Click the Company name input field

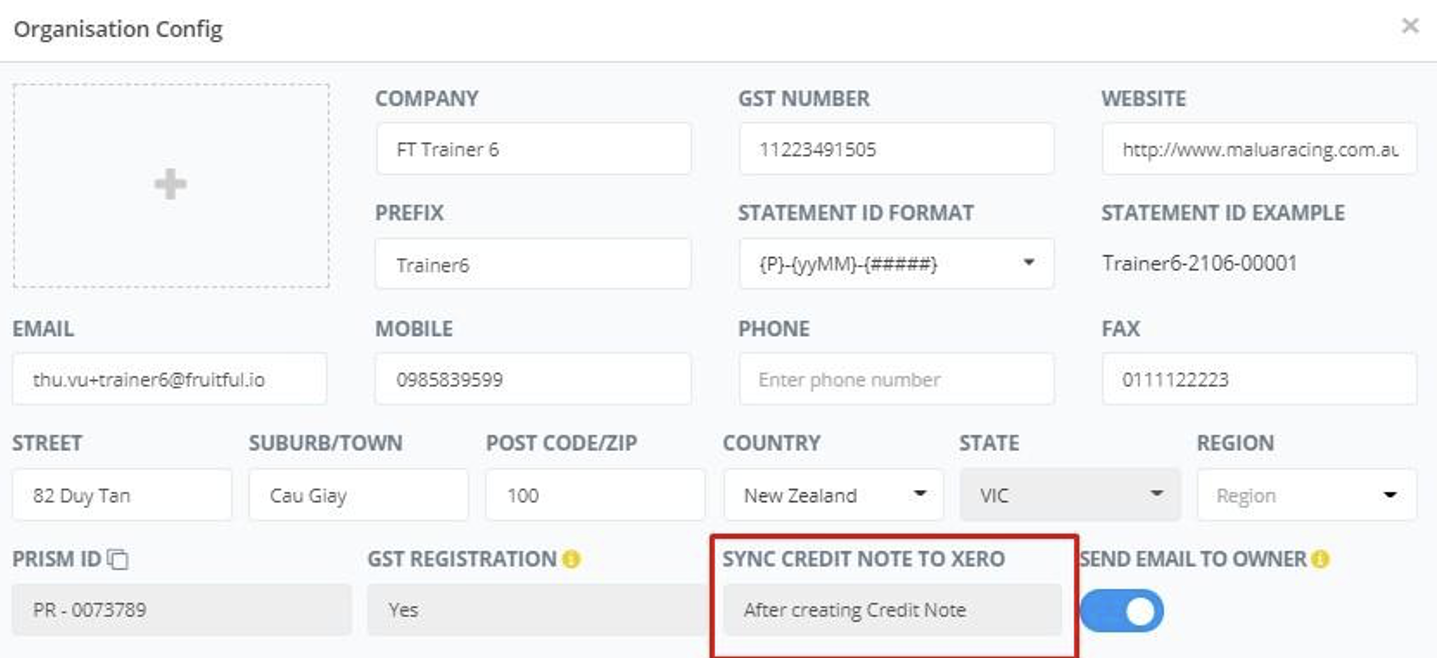tap(533, 149)
